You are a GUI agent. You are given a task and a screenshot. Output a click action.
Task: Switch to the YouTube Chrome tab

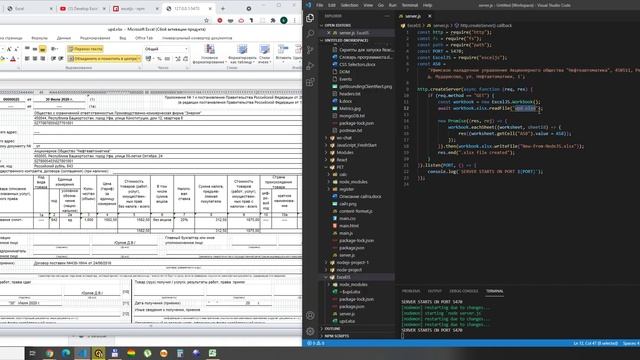(x=82, y=9)
